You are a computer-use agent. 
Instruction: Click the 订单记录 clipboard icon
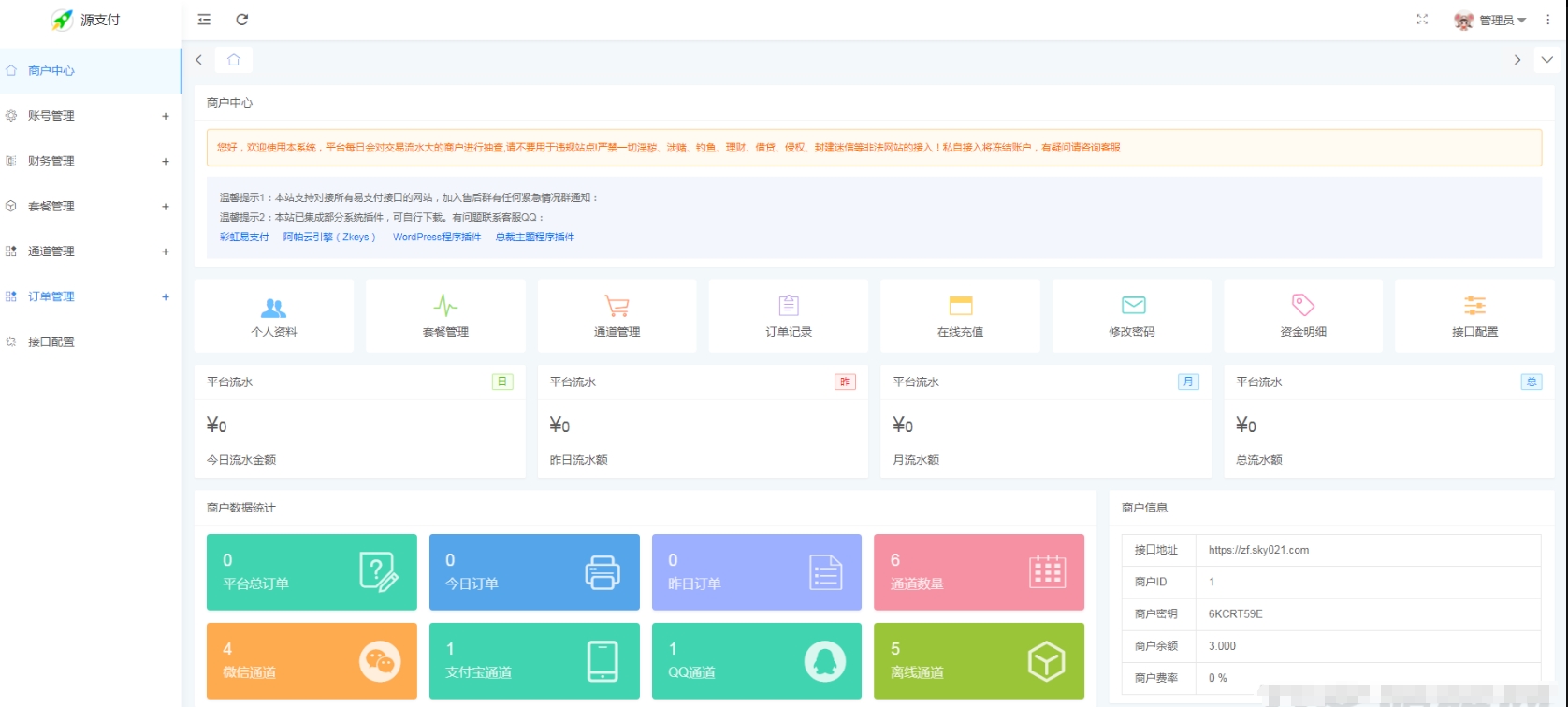(x=789, y=305)
